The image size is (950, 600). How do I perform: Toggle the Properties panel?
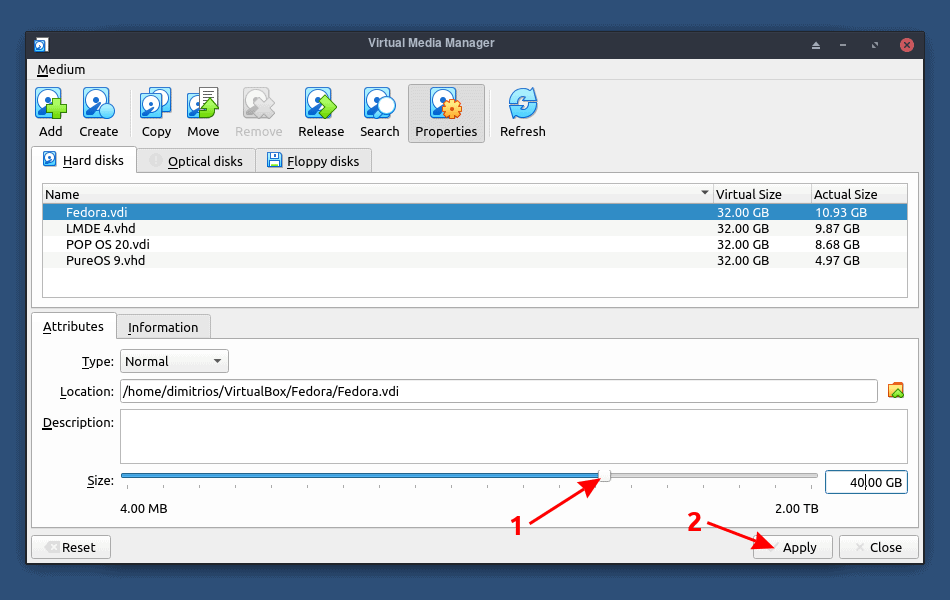(446, 112)
